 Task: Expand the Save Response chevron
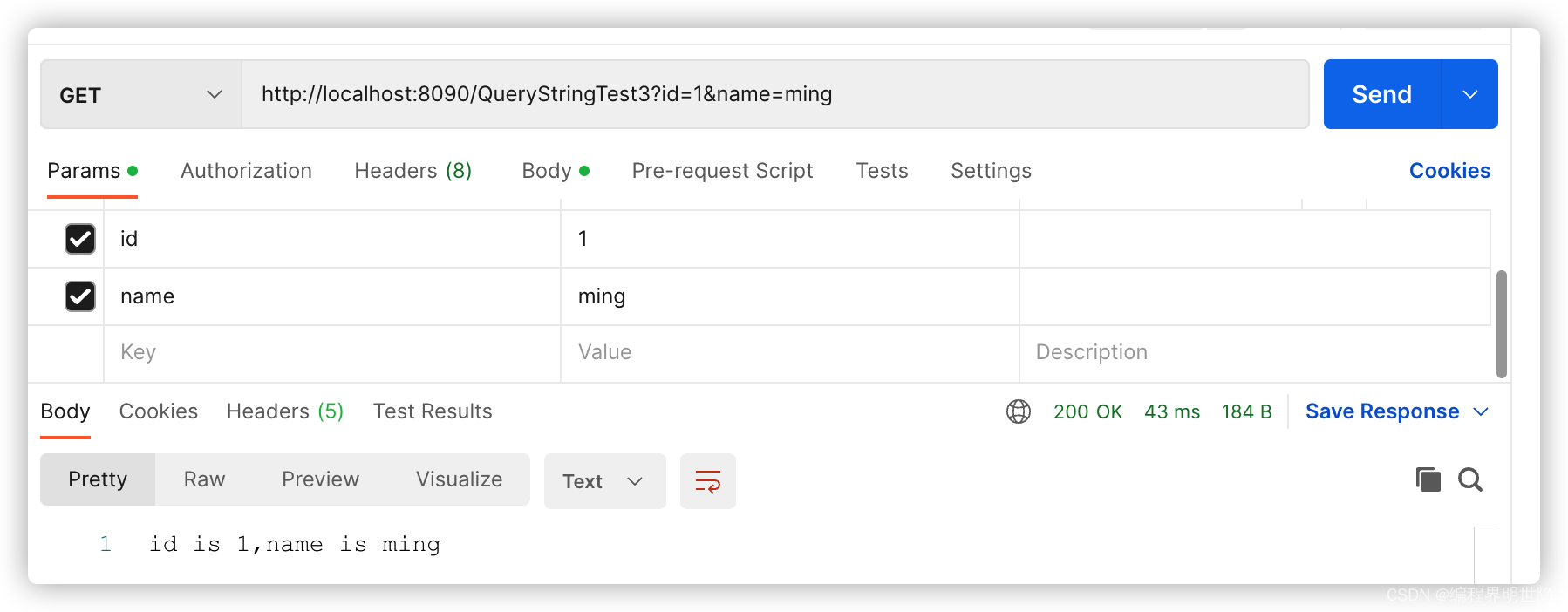[1481, 411]
